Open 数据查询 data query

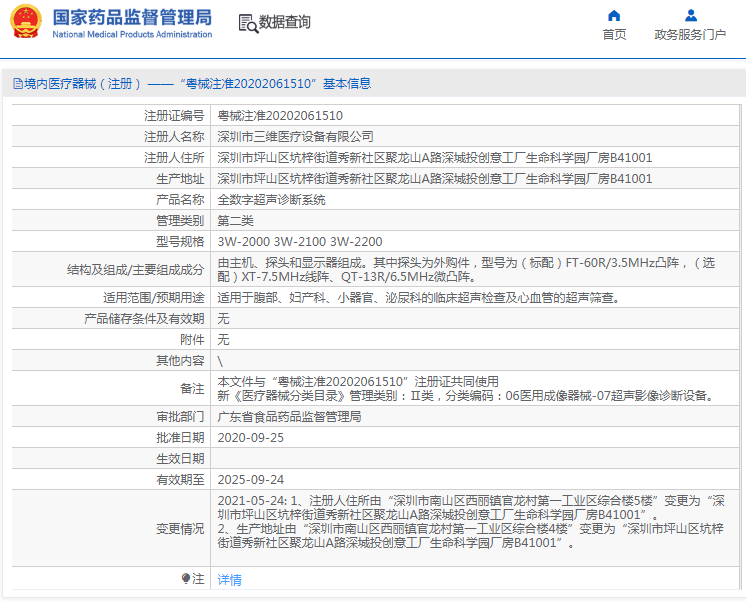pos(285,22)
